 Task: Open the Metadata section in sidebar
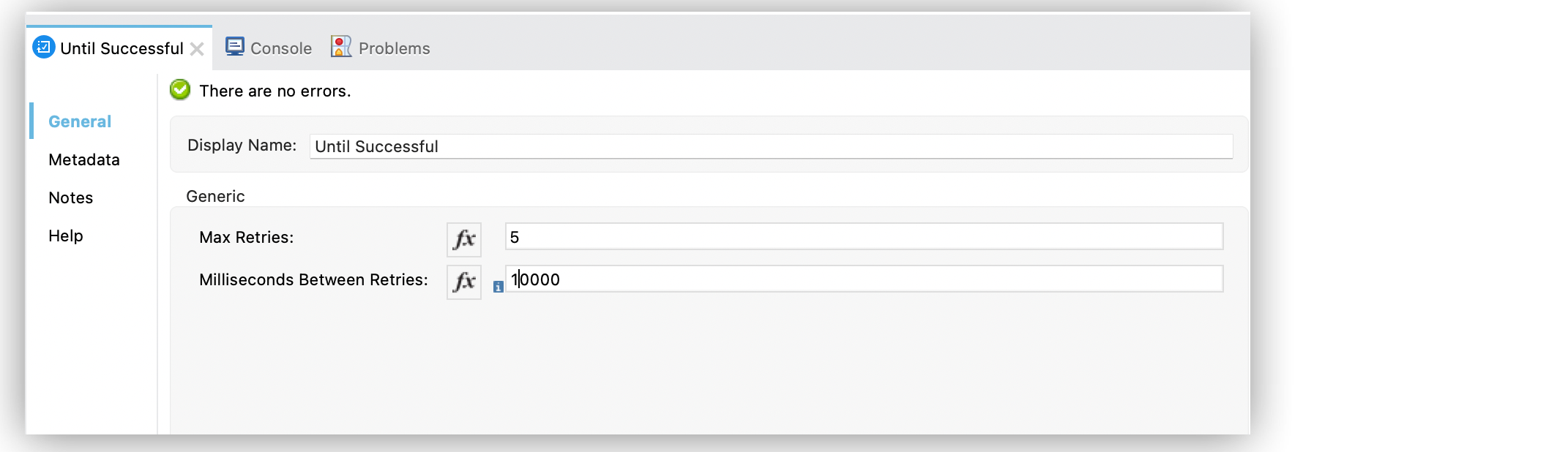tap(84, 159)
